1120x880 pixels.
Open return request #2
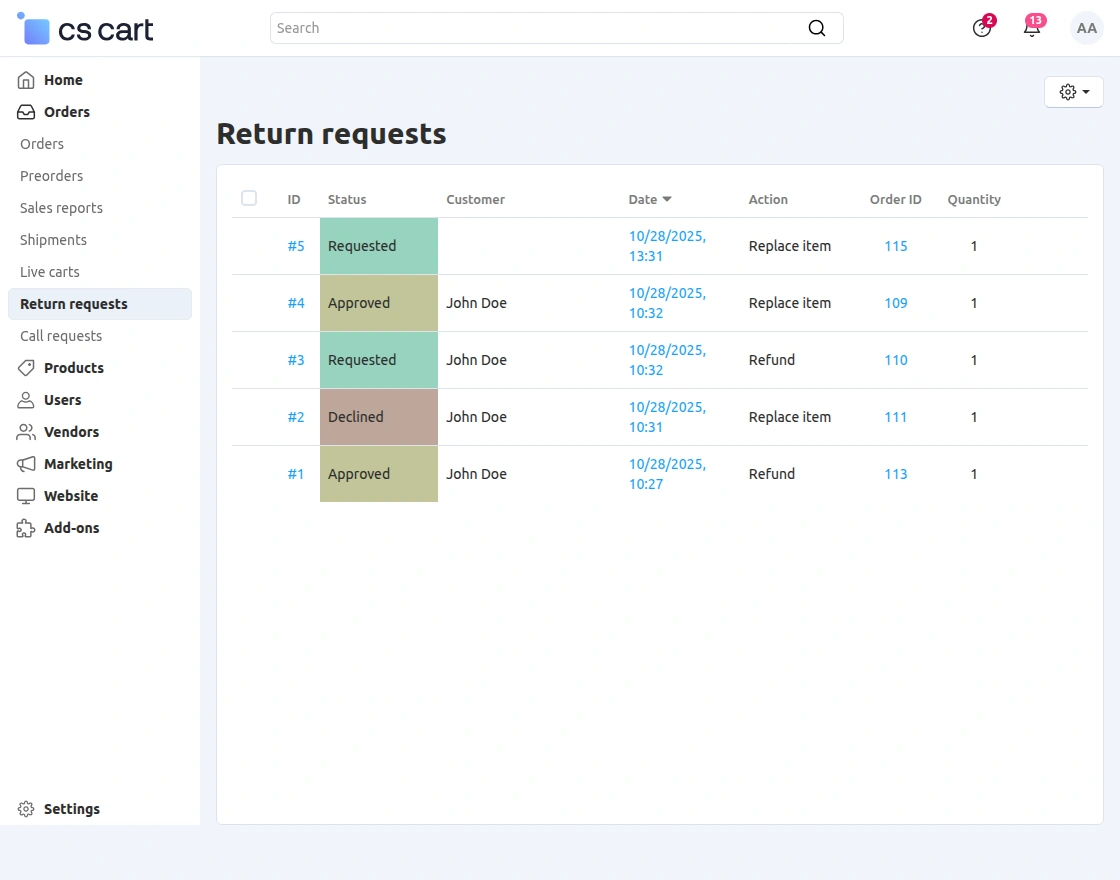[296, 417]
